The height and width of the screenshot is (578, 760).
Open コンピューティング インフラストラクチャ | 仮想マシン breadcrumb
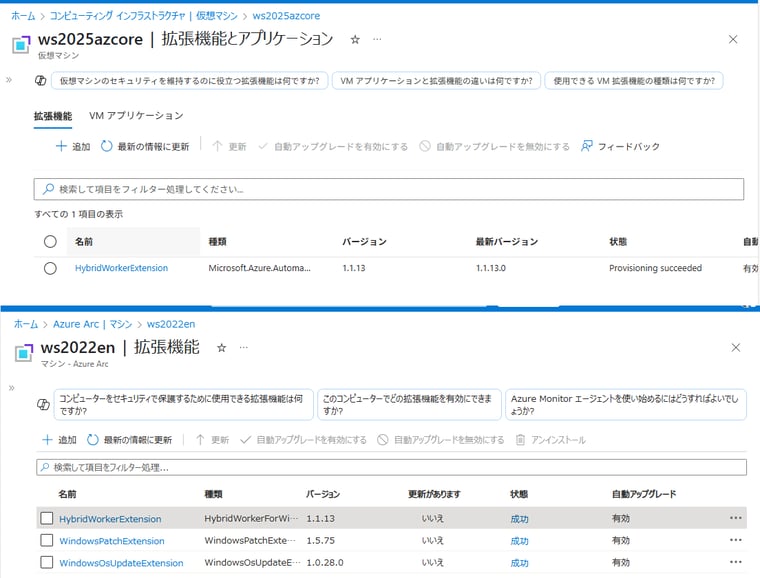143,16
